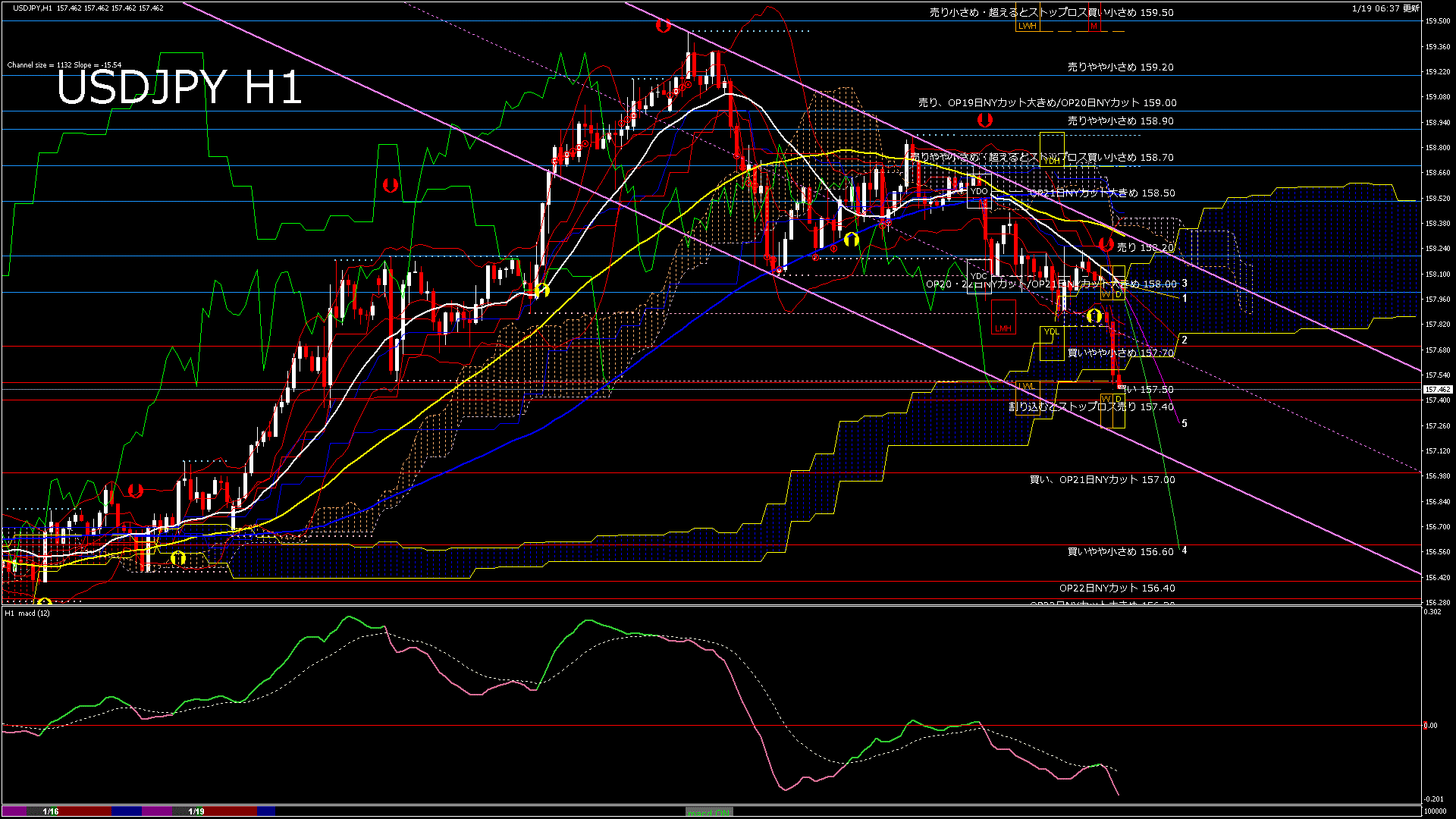Click the white YDO marker box
This screenshot has width=1456, height=819.
(979, 191)
